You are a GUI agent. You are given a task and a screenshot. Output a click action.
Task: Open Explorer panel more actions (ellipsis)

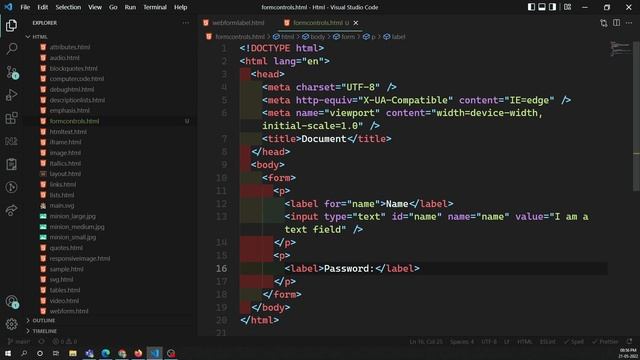coord(186,23)
